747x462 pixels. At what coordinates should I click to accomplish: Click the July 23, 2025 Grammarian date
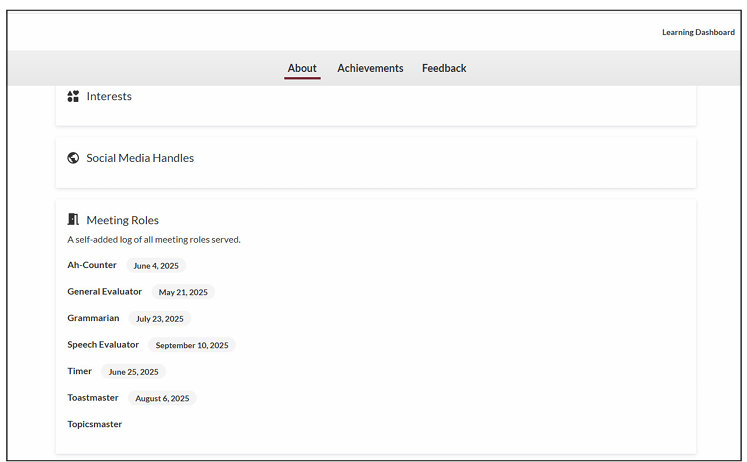(x=160, y=319)
